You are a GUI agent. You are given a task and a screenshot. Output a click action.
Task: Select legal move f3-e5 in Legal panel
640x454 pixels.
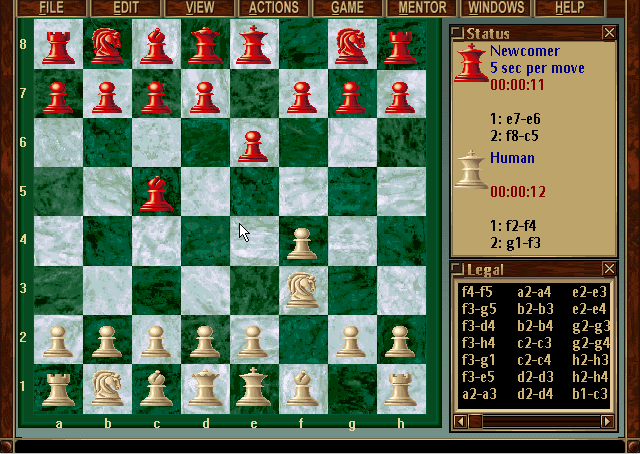point(478,377)
